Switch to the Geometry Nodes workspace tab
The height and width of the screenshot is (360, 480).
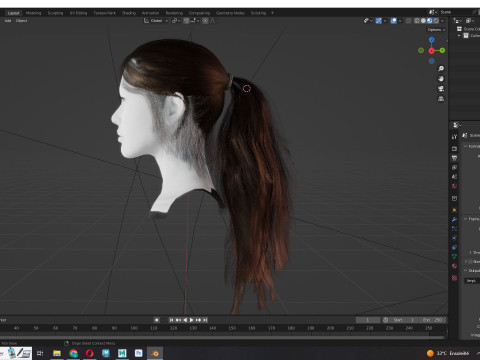tap(230, 13)
